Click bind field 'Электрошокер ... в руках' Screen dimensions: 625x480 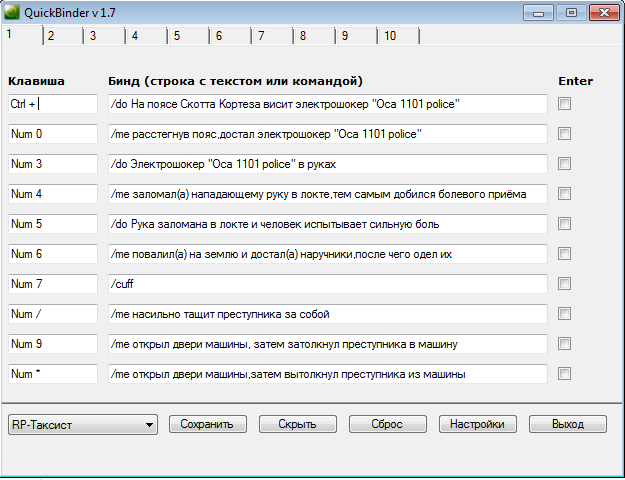(328, 164)
